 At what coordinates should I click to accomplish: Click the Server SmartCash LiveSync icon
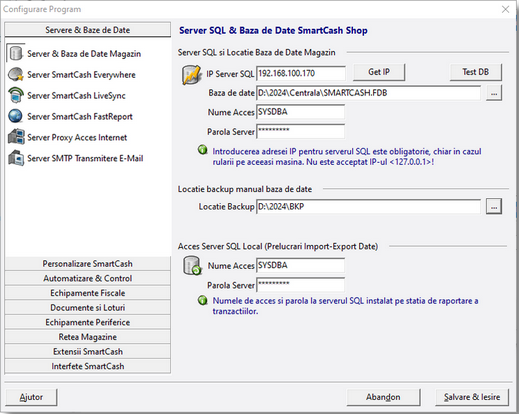coord(16,95)
